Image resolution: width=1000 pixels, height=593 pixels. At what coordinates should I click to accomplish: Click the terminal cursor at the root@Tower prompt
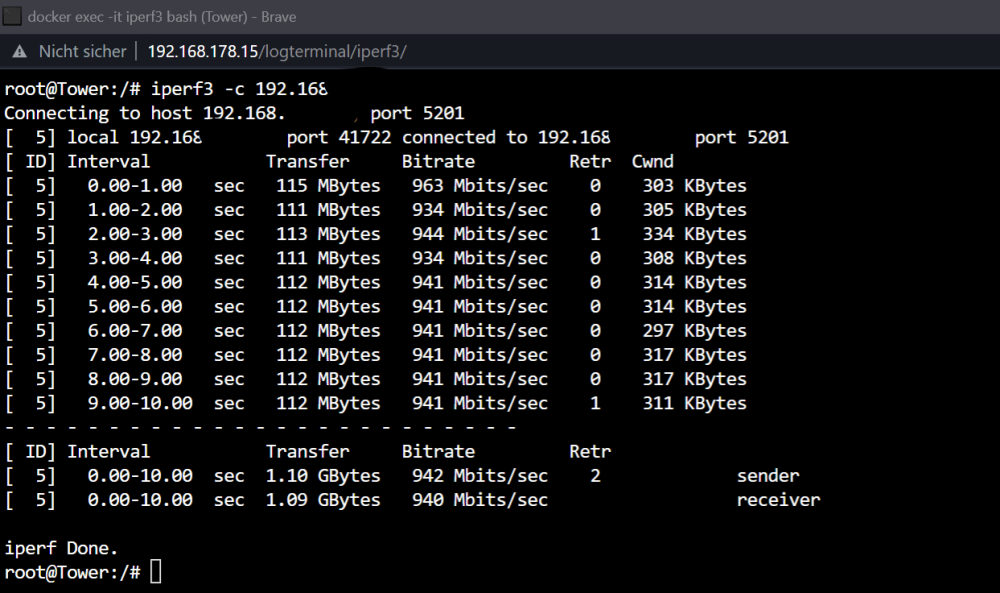point(156,571)
